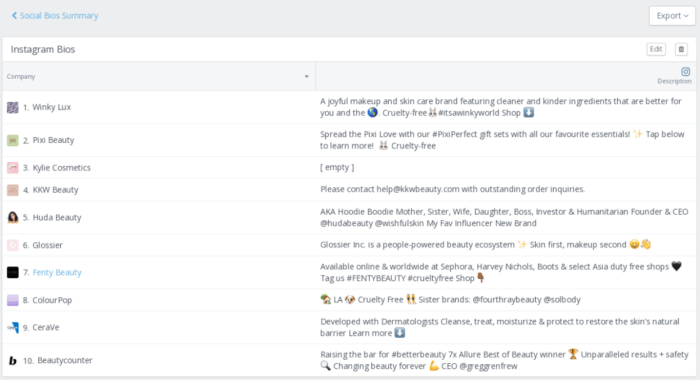Click the Kylie Cosmetics logo icon

click(x=13, y=168)
